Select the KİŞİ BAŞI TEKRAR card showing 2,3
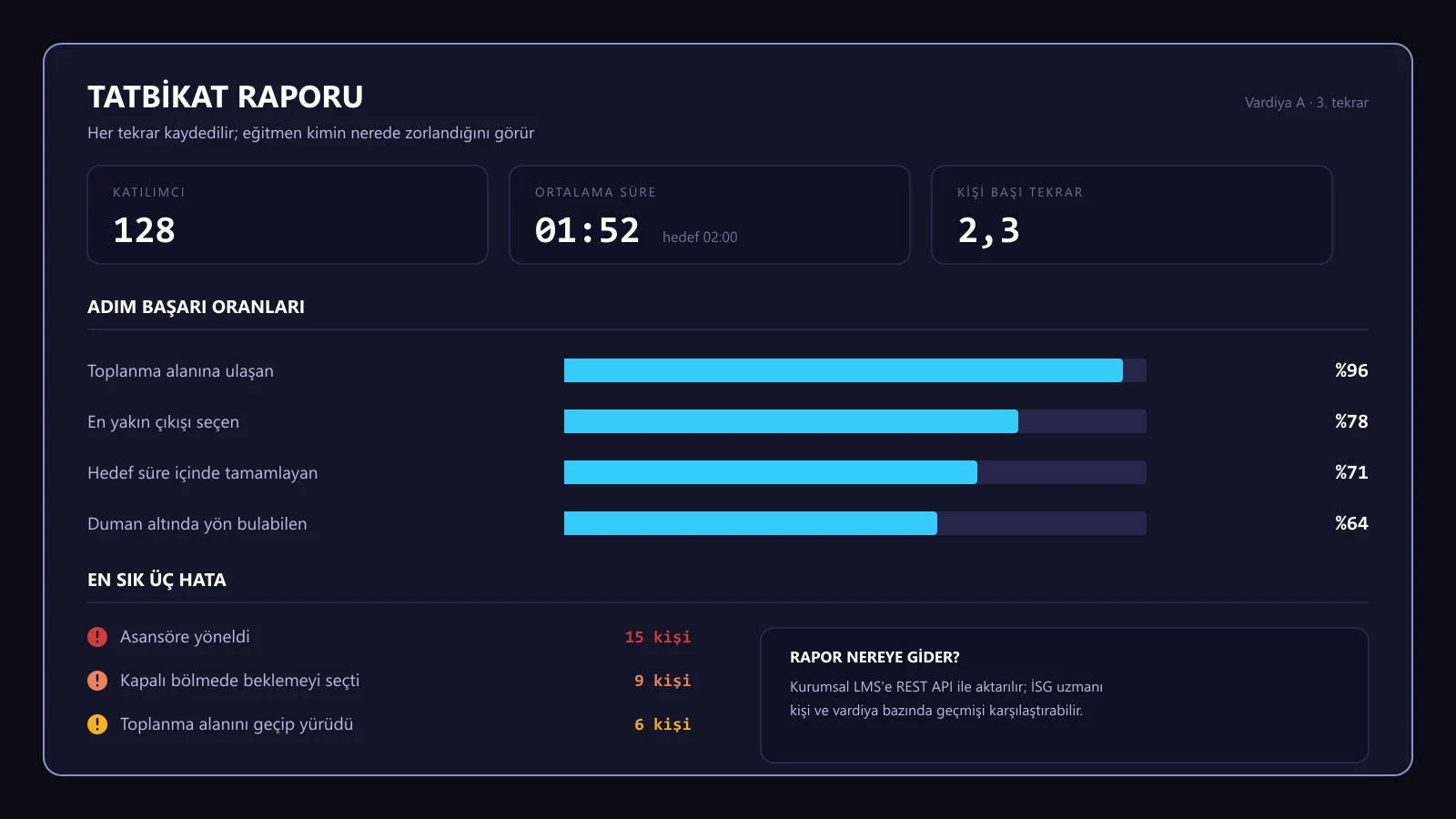Viewport: 1456px width, 819px height. pos(1132,215)
